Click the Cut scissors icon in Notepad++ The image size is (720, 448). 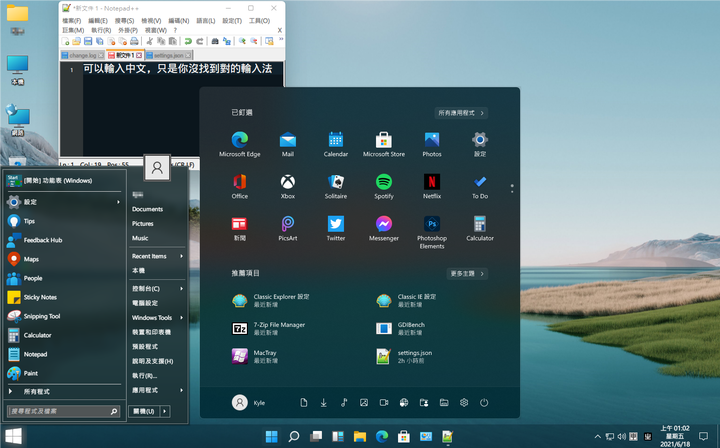150,41
